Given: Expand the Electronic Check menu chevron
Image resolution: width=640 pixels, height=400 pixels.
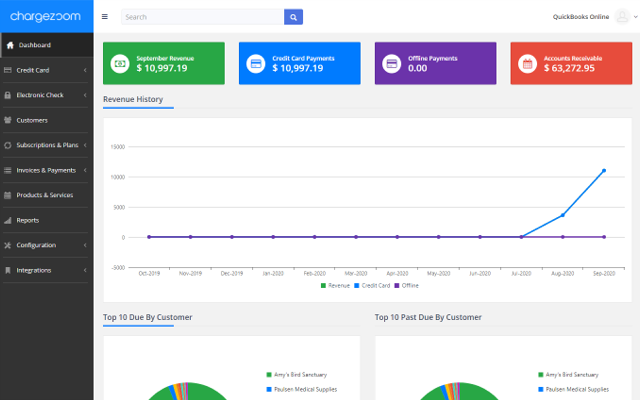Looking at the screenshot, I should coord(85,95).
